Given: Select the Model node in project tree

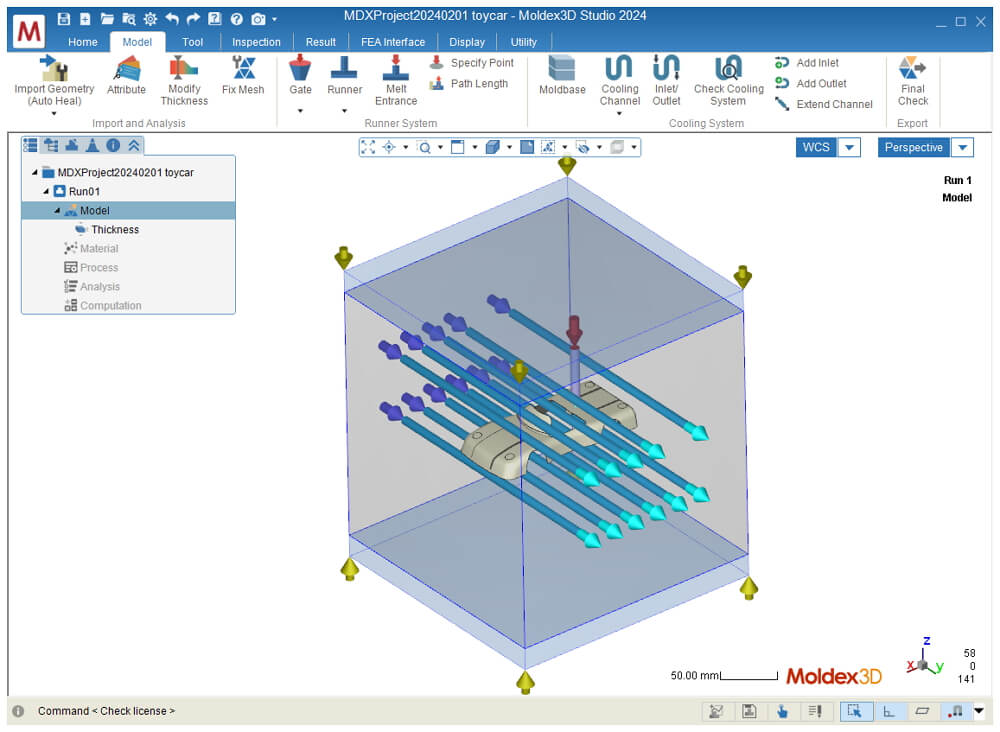Looking at the screenshot, I should 128,210.
